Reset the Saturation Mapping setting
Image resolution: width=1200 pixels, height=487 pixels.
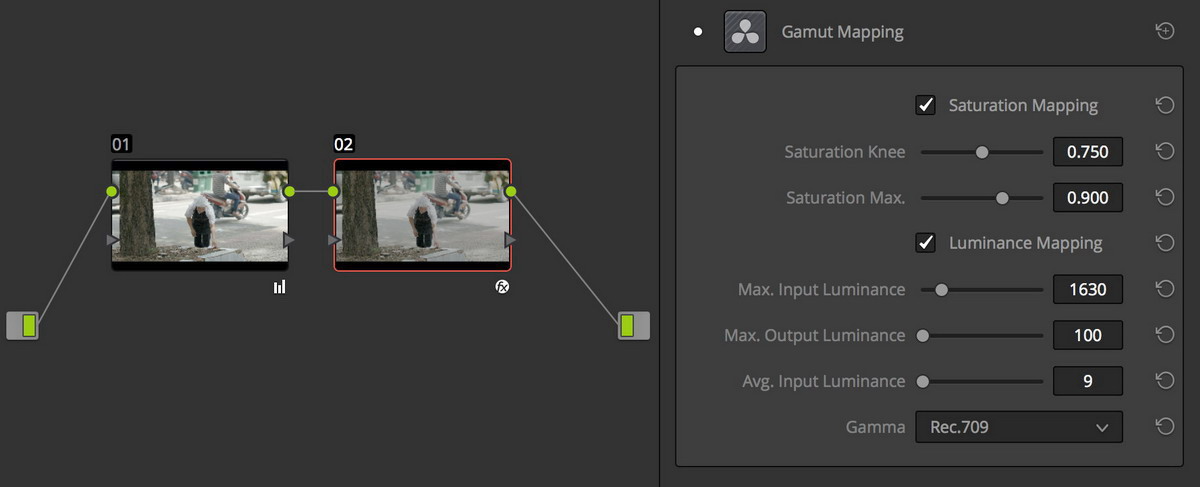tap(1164, 105)
